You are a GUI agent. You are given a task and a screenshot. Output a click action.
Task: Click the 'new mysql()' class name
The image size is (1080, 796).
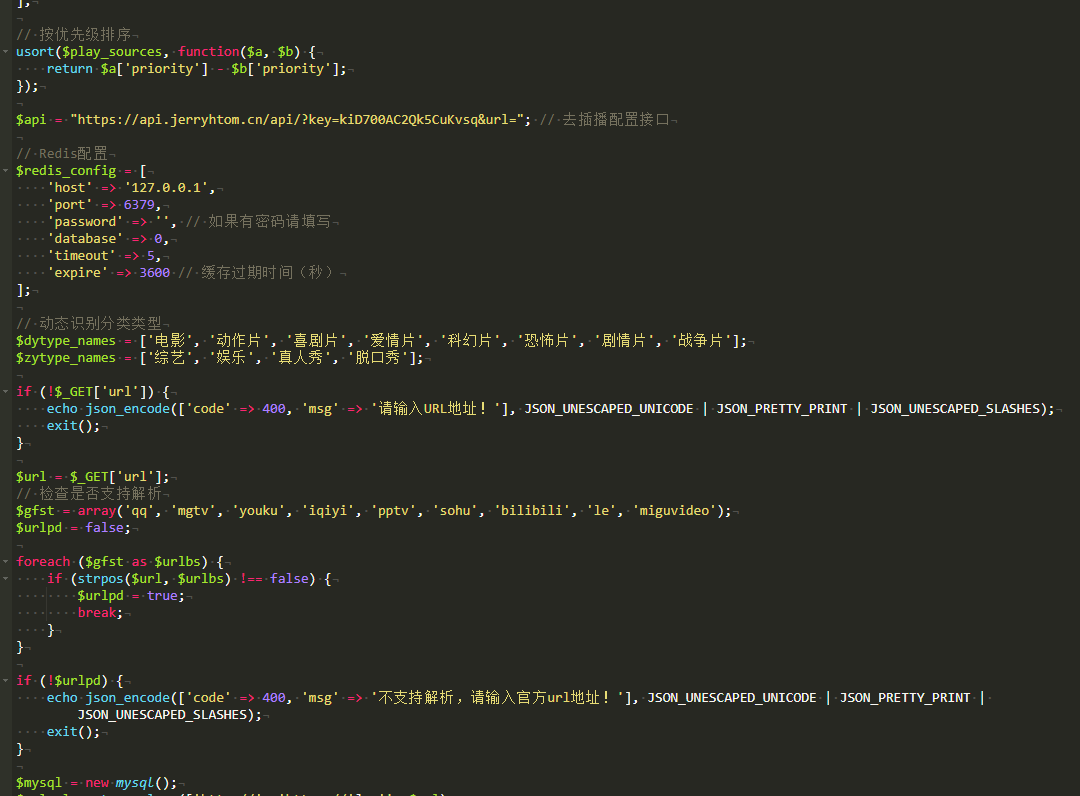tap(135, 783)
